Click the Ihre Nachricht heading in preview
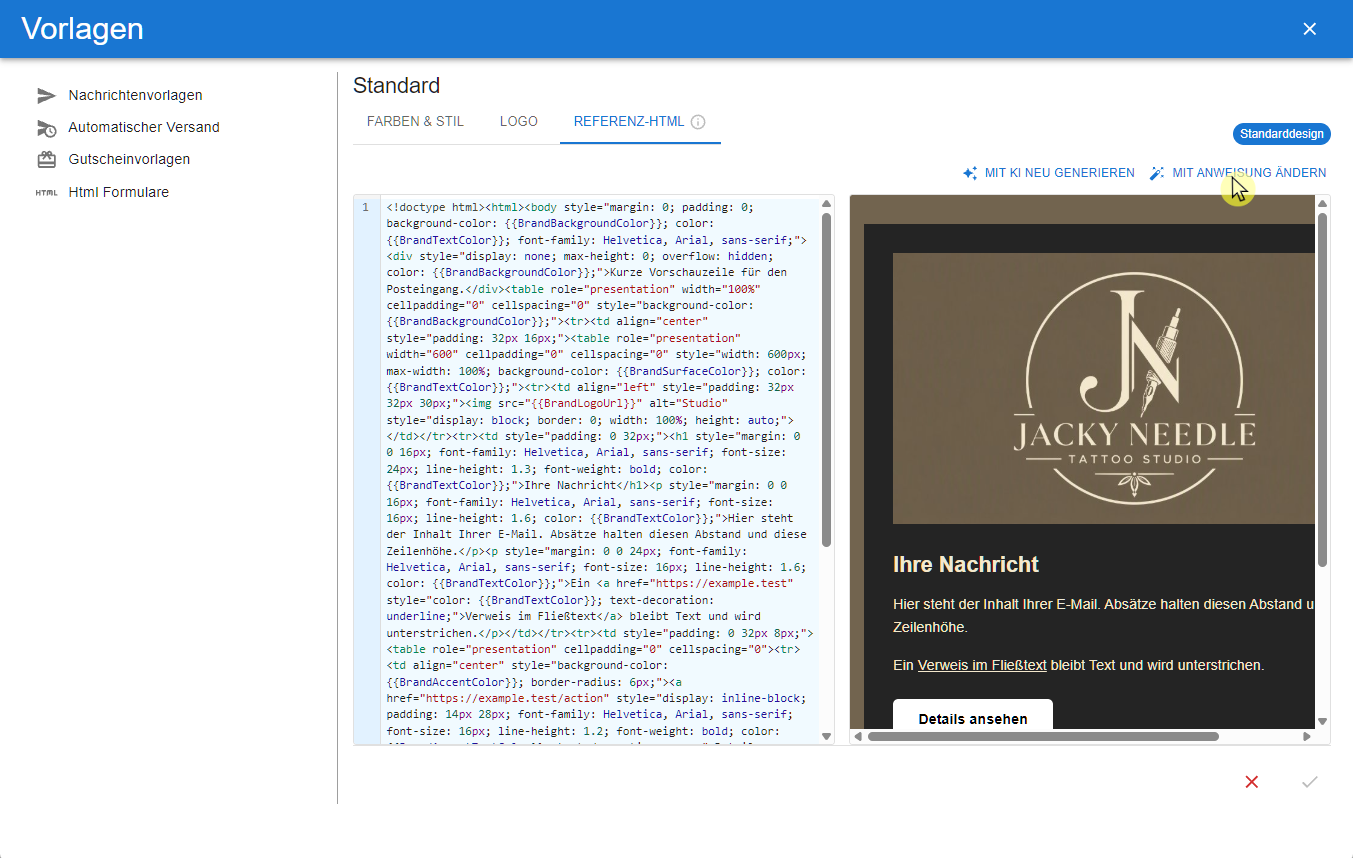Viewport: 1353px width, 858px height. coord(966,564)
